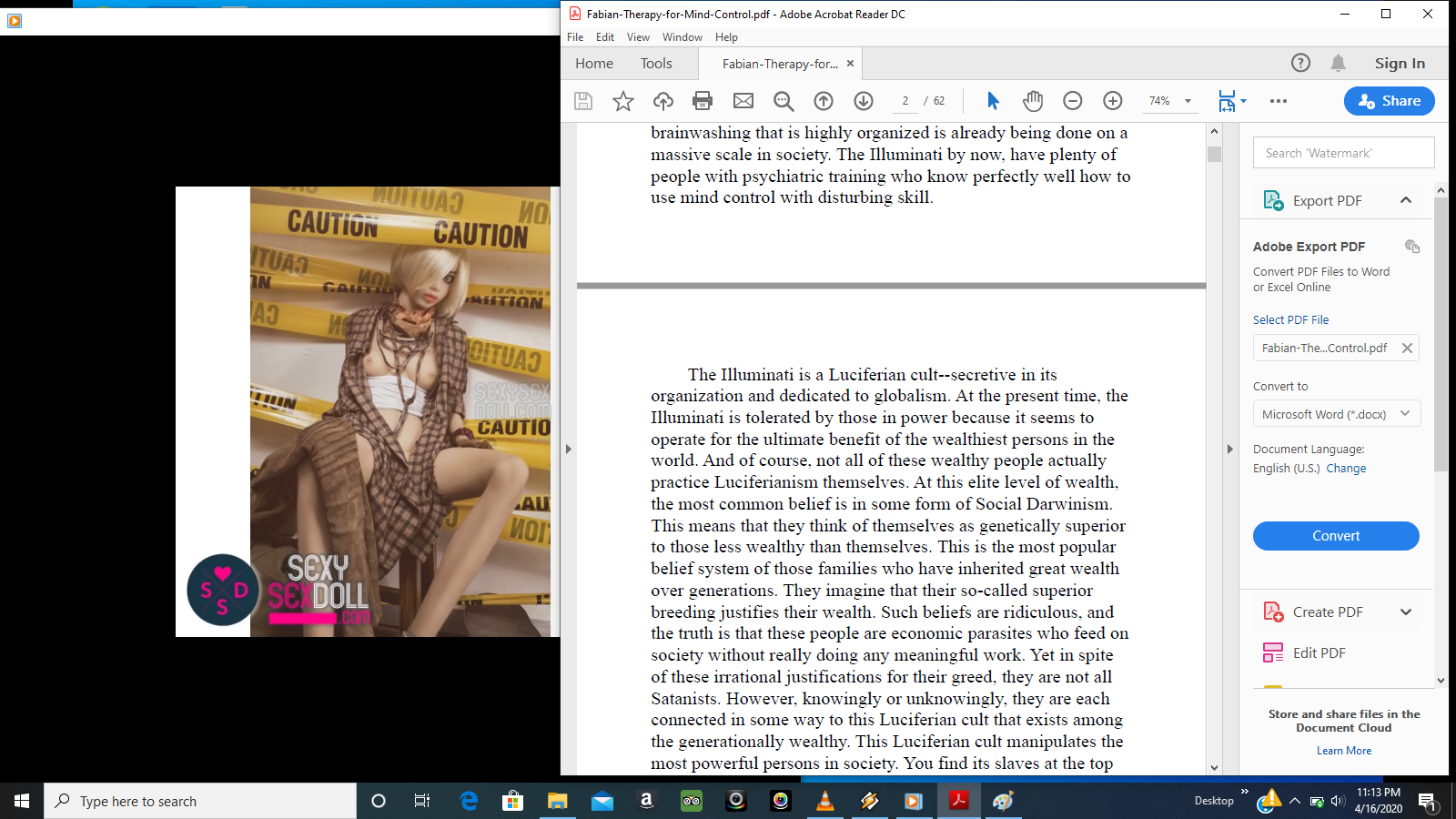This screenshot has height=819, width=1456.
Task: Click Change document language link
Action: coord(1346,468)
